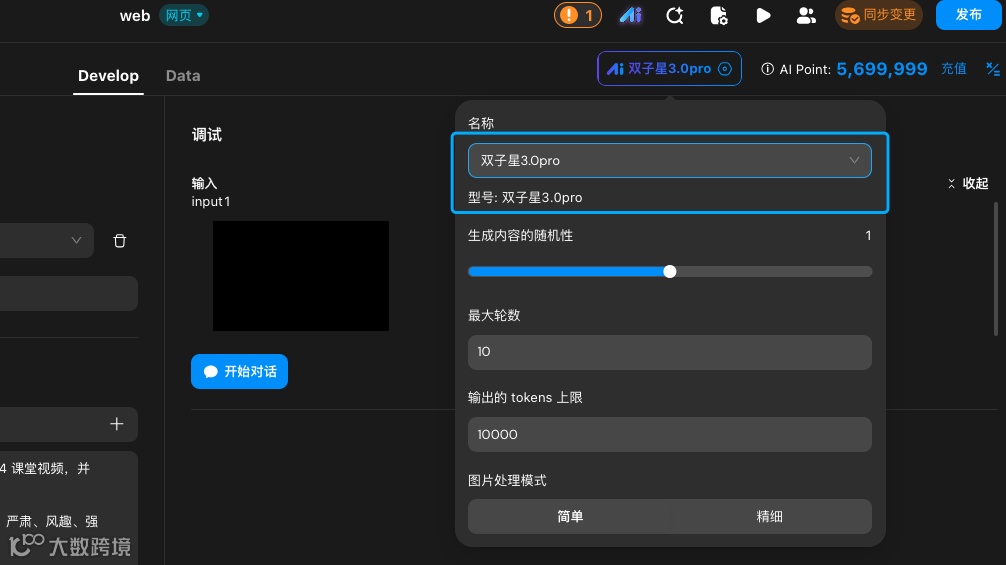Select 精细 image processing mode

click(x=770, y=517)
